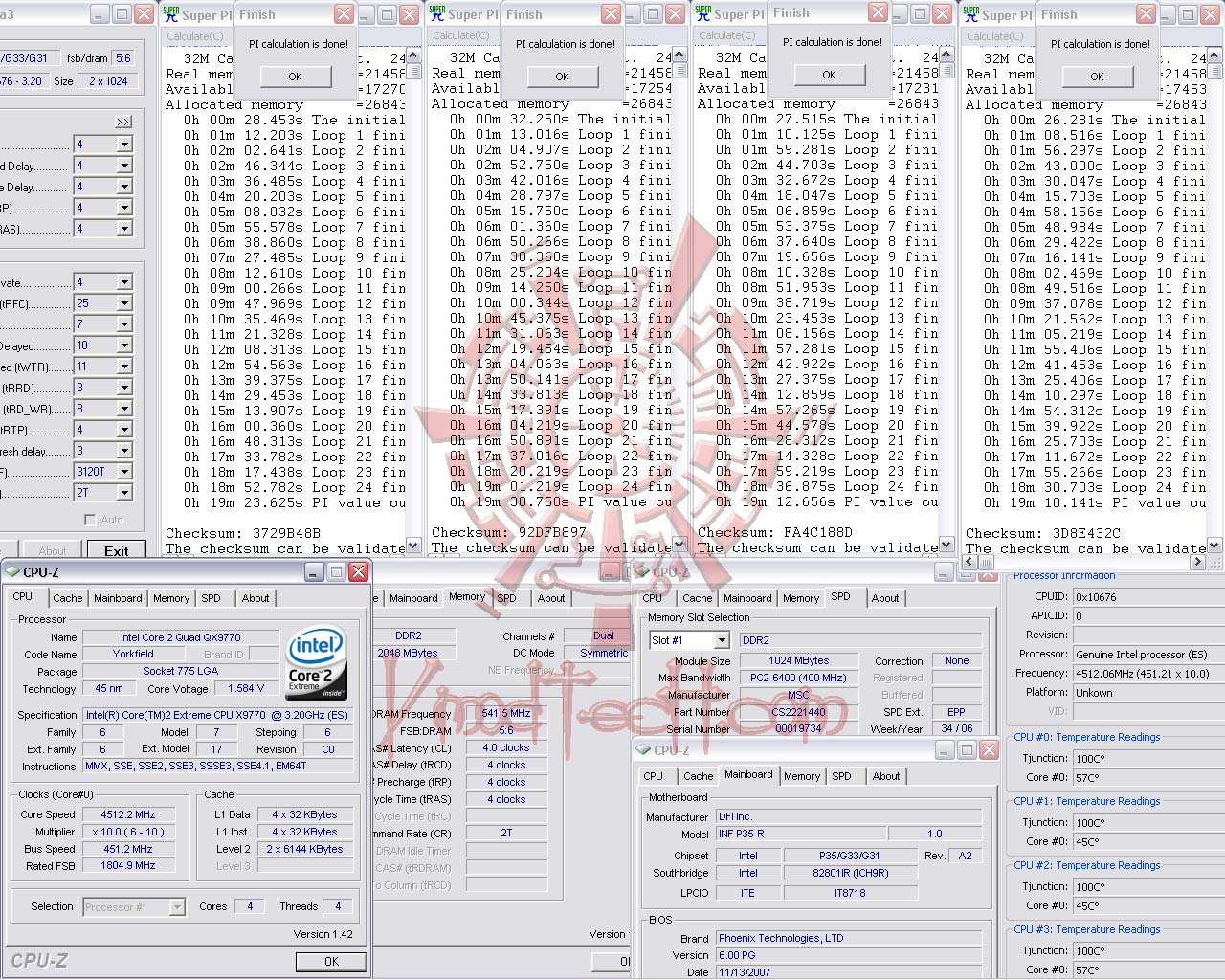Click the Core Speed value 4512.2 MHz
This screenshot has height=980, width=1225.
(128, 815)
